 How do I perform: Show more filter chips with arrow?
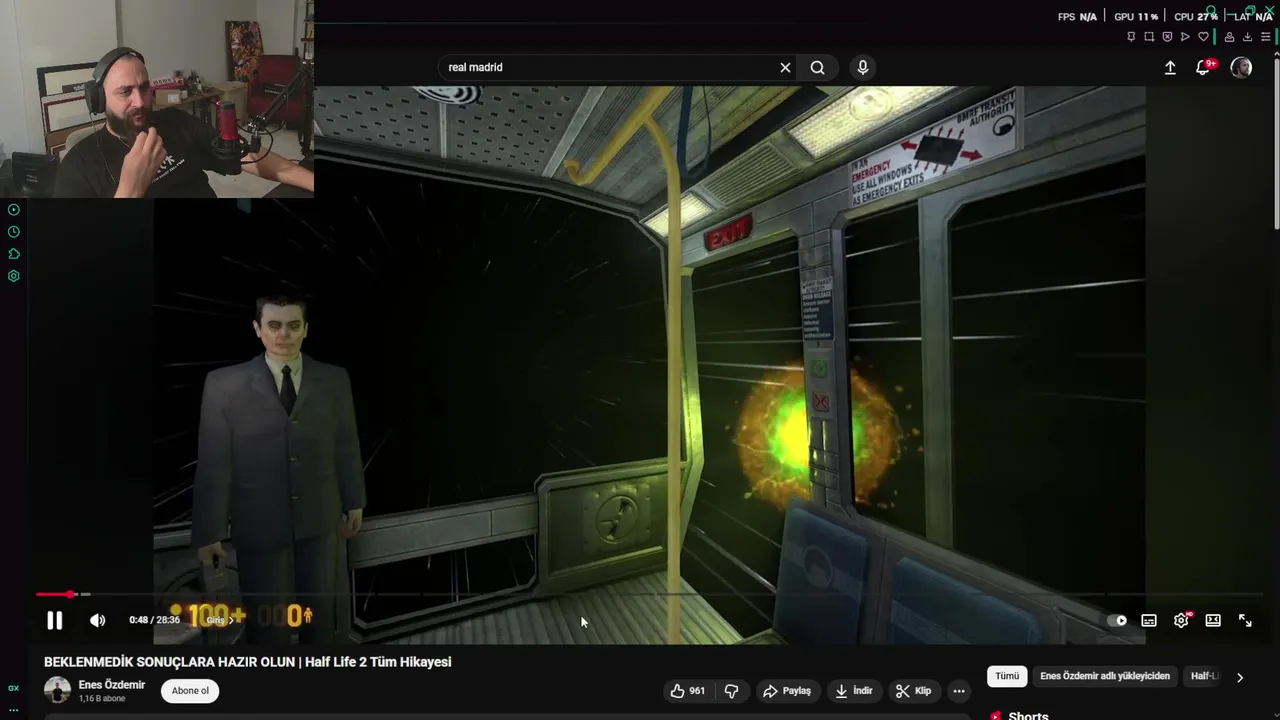click(1240, 677)
